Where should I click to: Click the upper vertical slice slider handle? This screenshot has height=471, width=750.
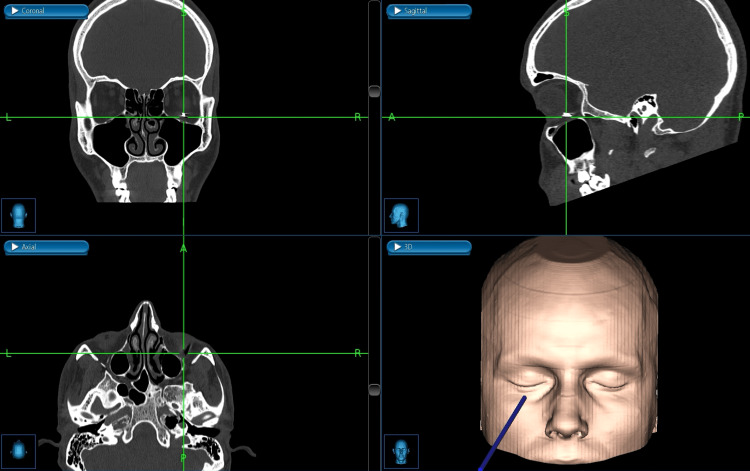375,91
